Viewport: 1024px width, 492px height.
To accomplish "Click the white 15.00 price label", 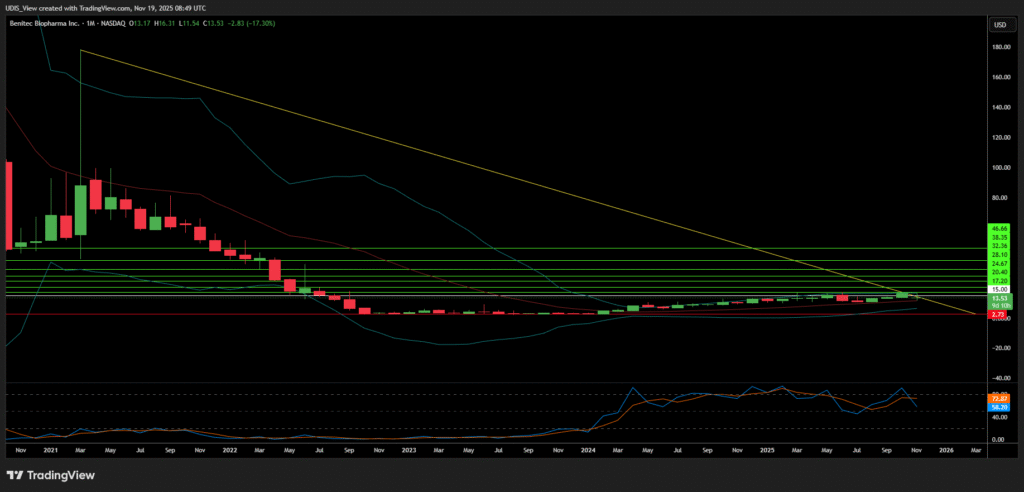I will pos(998,288).
